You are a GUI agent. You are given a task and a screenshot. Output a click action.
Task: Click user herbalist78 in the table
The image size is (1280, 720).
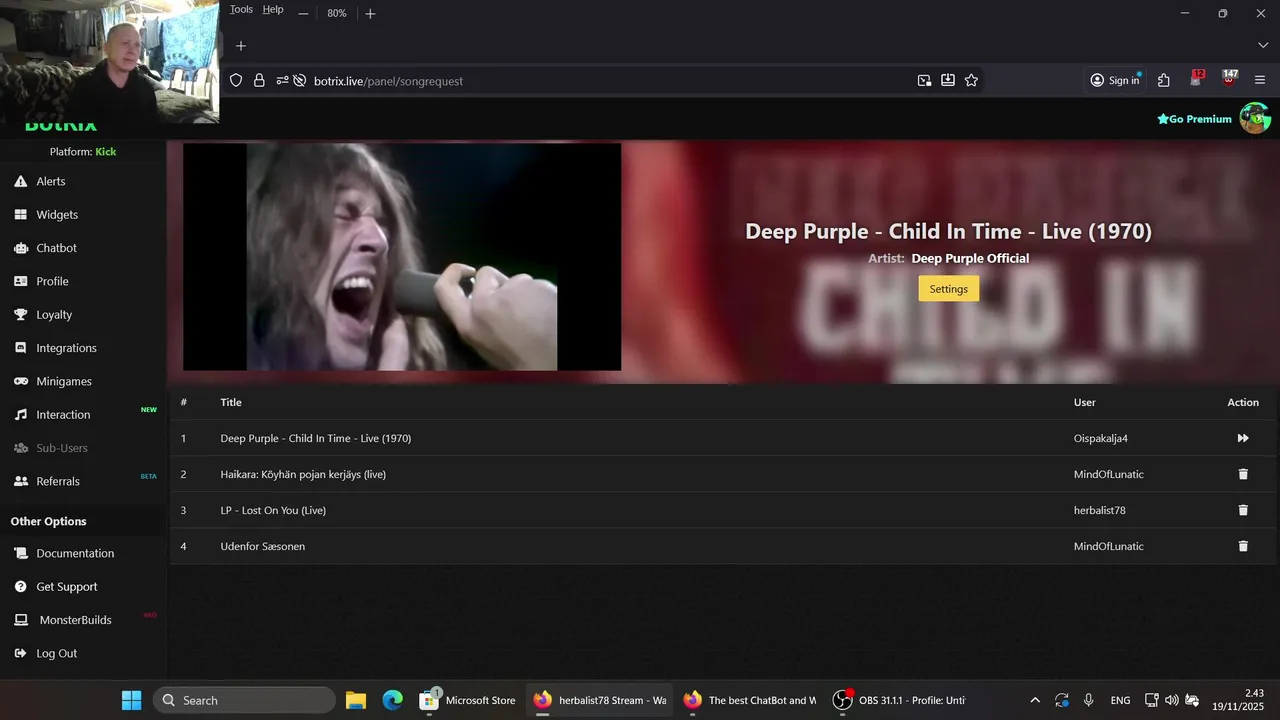click(x=1099, y=510)
